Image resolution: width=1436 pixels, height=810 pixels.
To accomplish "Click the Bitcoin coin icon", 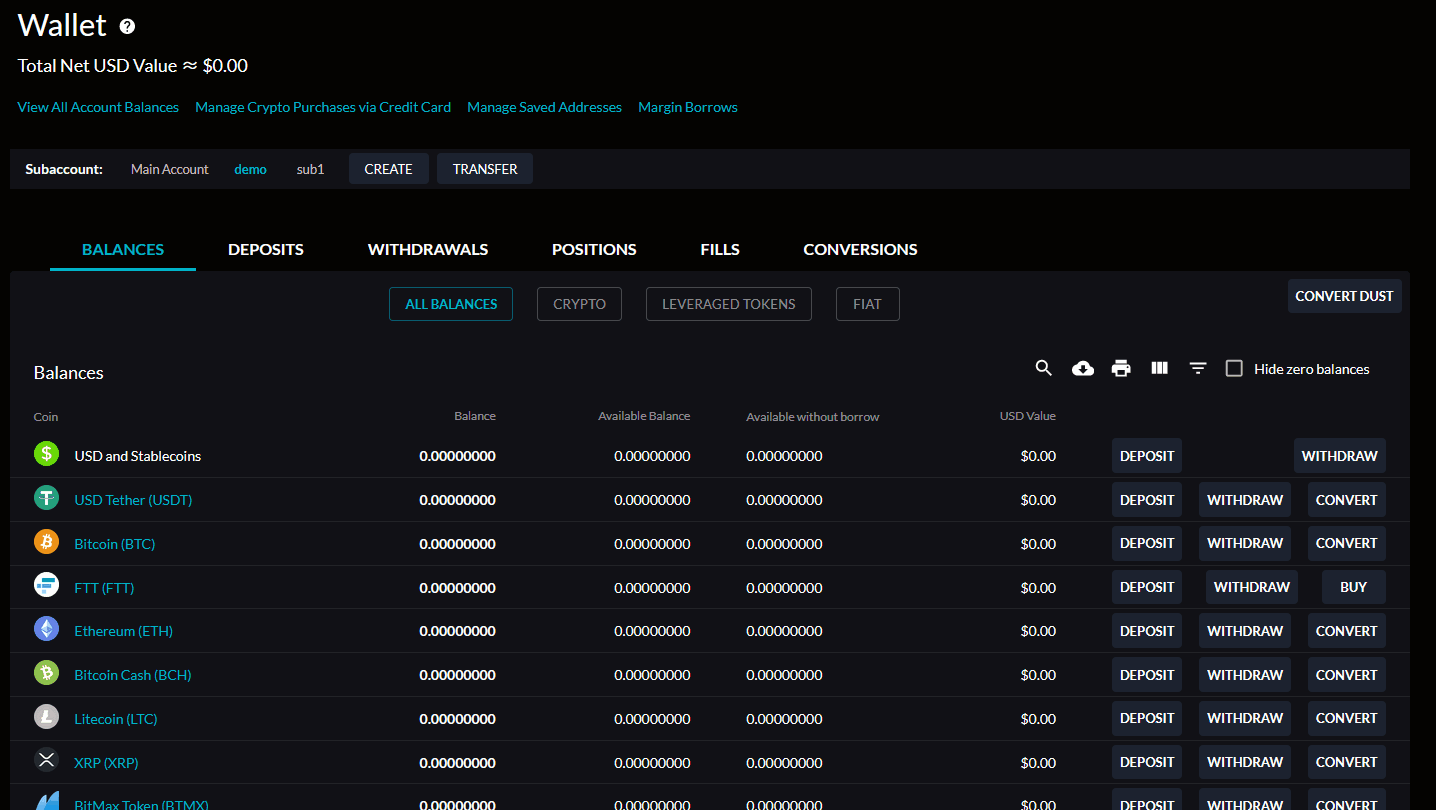I will pos(47,542).
